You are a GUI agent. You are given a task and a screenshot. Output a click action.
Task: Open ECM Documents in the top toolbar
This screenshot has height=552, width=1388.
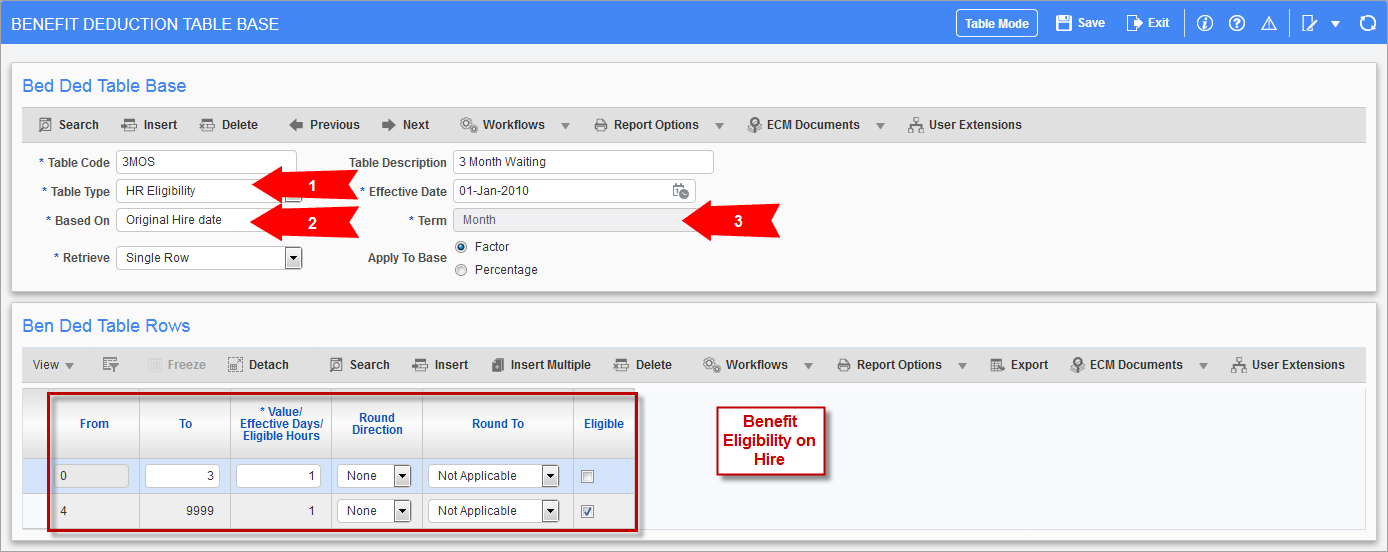(x=804, y=125)
